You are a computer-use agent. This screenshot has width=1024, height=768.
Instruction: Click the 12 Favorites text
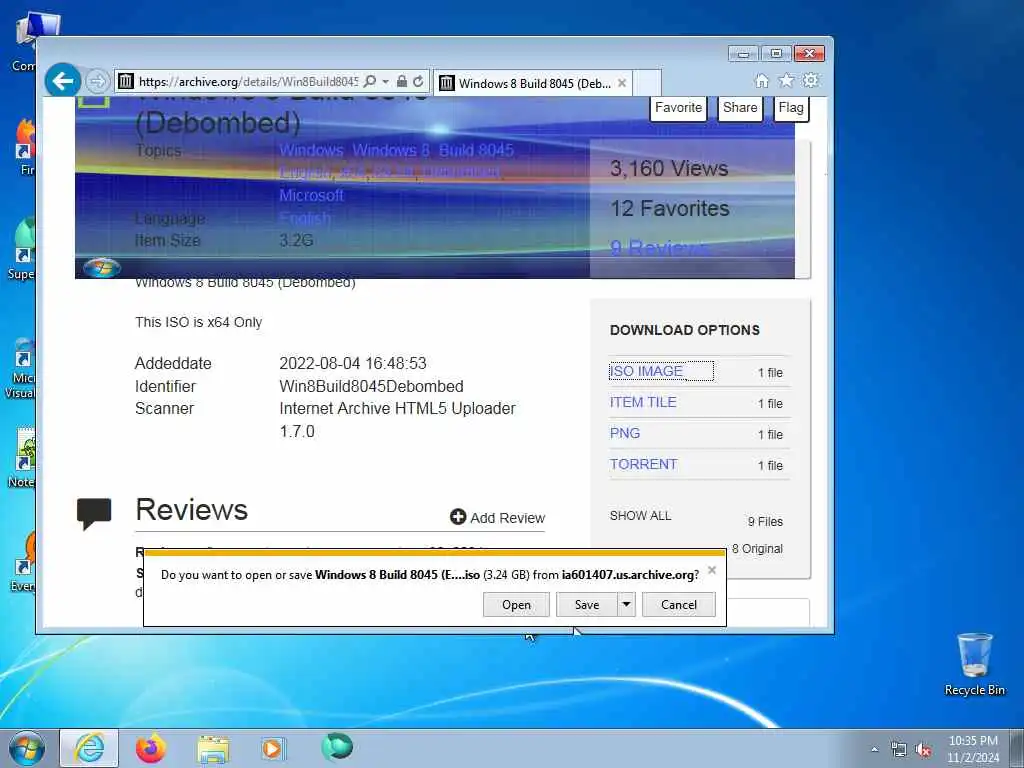[x=669, y=208]
